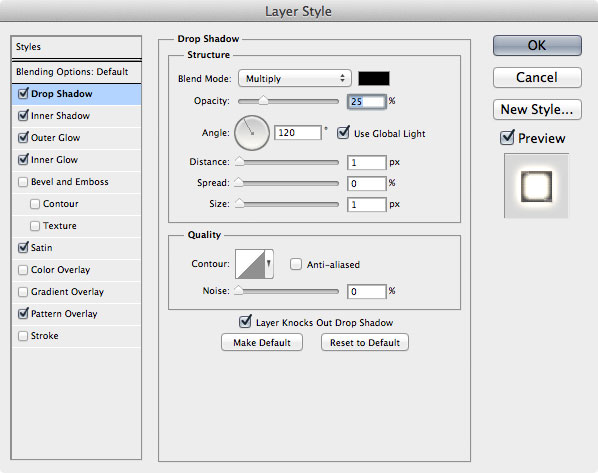Viewport: 598px width, 473px height.
Task: Confirm with the OK button
Action: tap(537, 45)
